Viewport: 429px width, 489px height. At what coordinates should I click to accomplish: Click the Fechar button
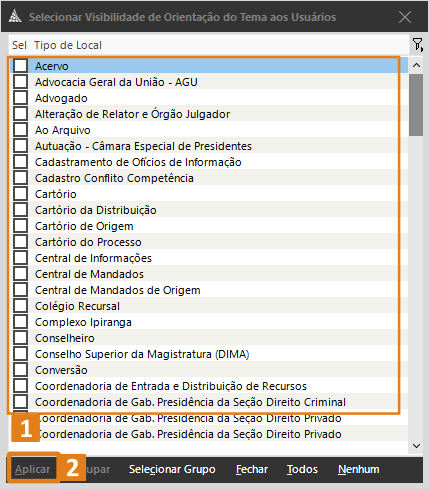(x=252, y=469)
